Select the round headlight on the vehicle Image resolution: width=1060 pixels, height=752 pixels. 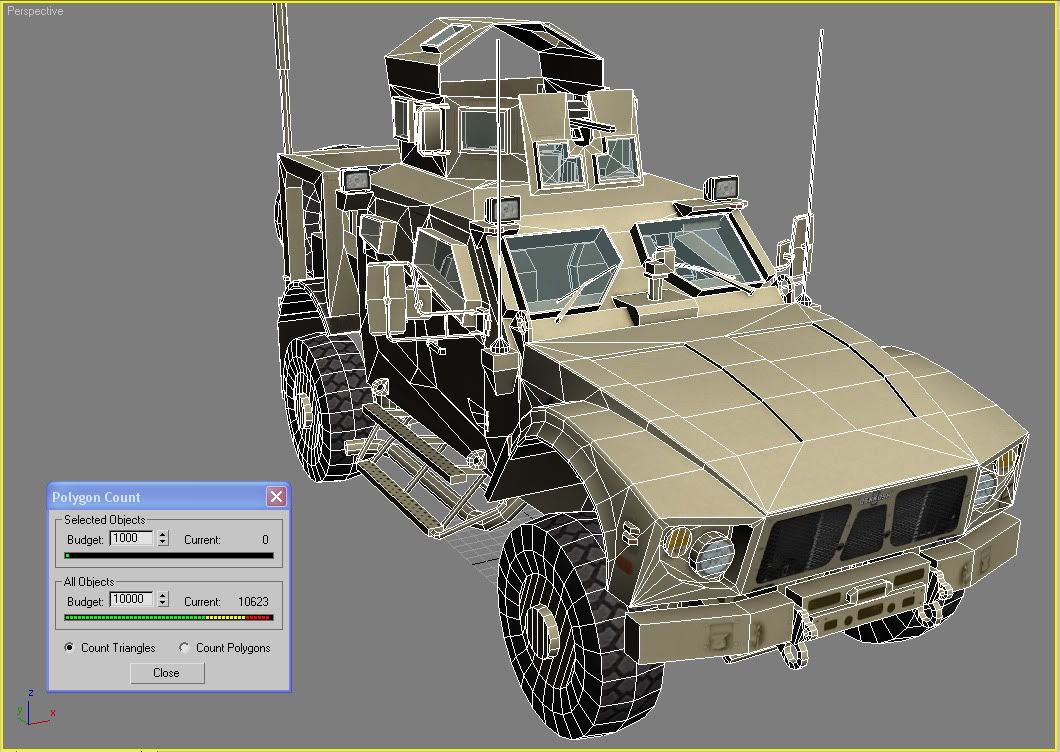713,553
